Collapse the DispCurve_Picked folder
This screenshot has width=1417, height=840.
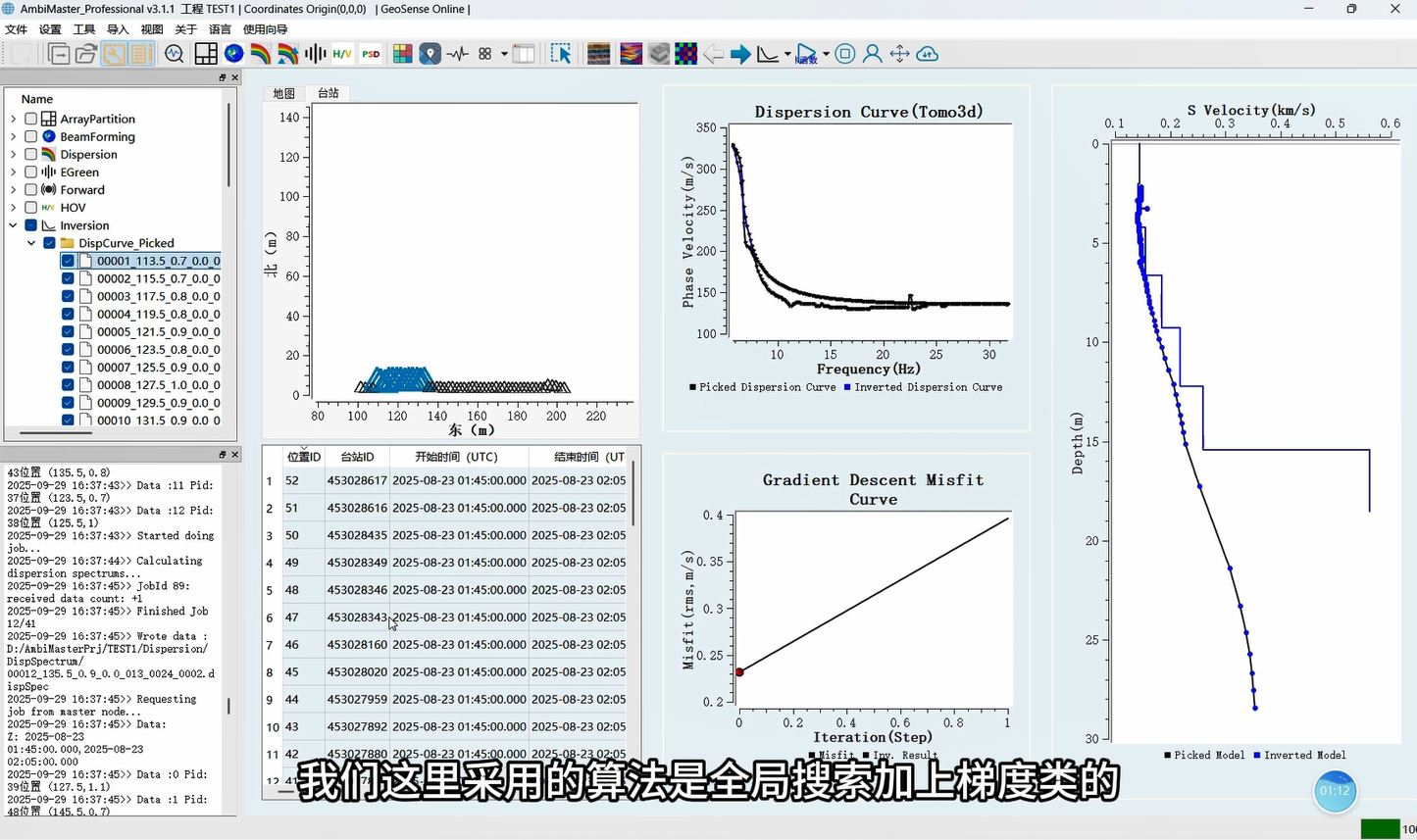tap(31, 243)
